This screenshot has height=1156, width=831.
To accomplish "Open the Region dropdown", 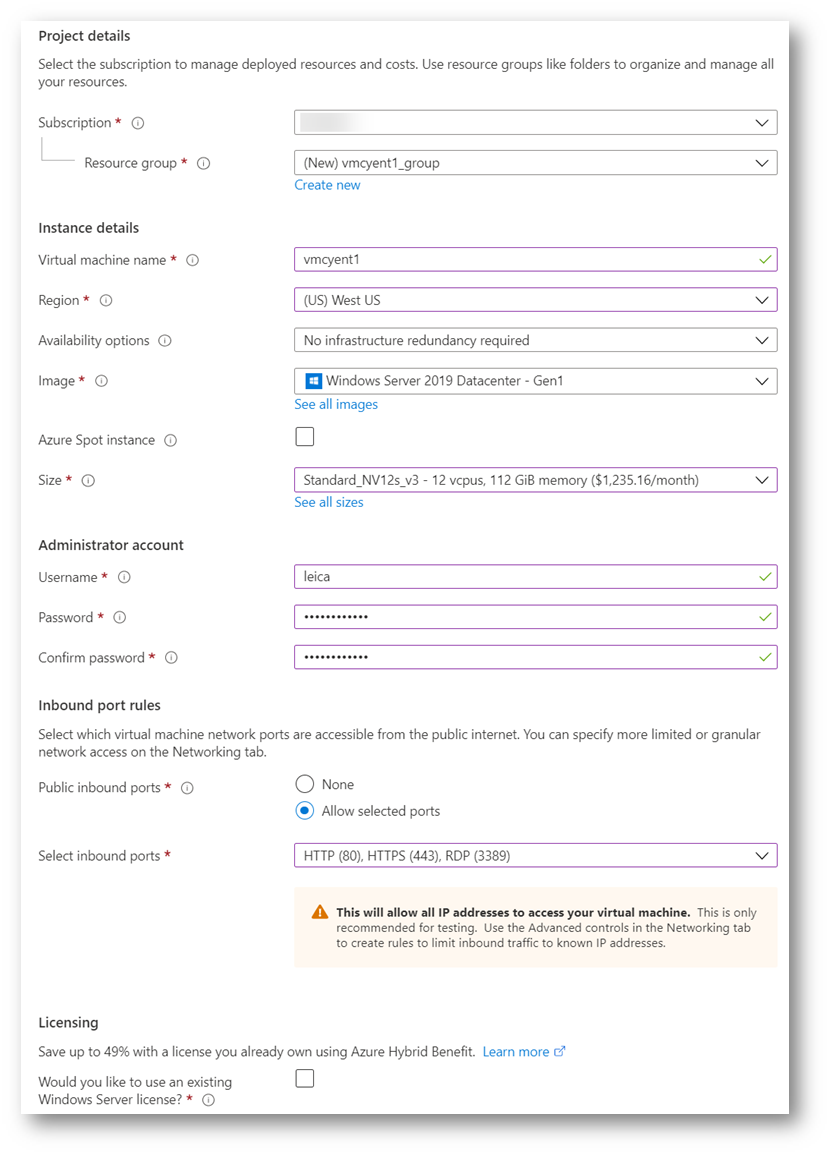I will pos(536,300).
